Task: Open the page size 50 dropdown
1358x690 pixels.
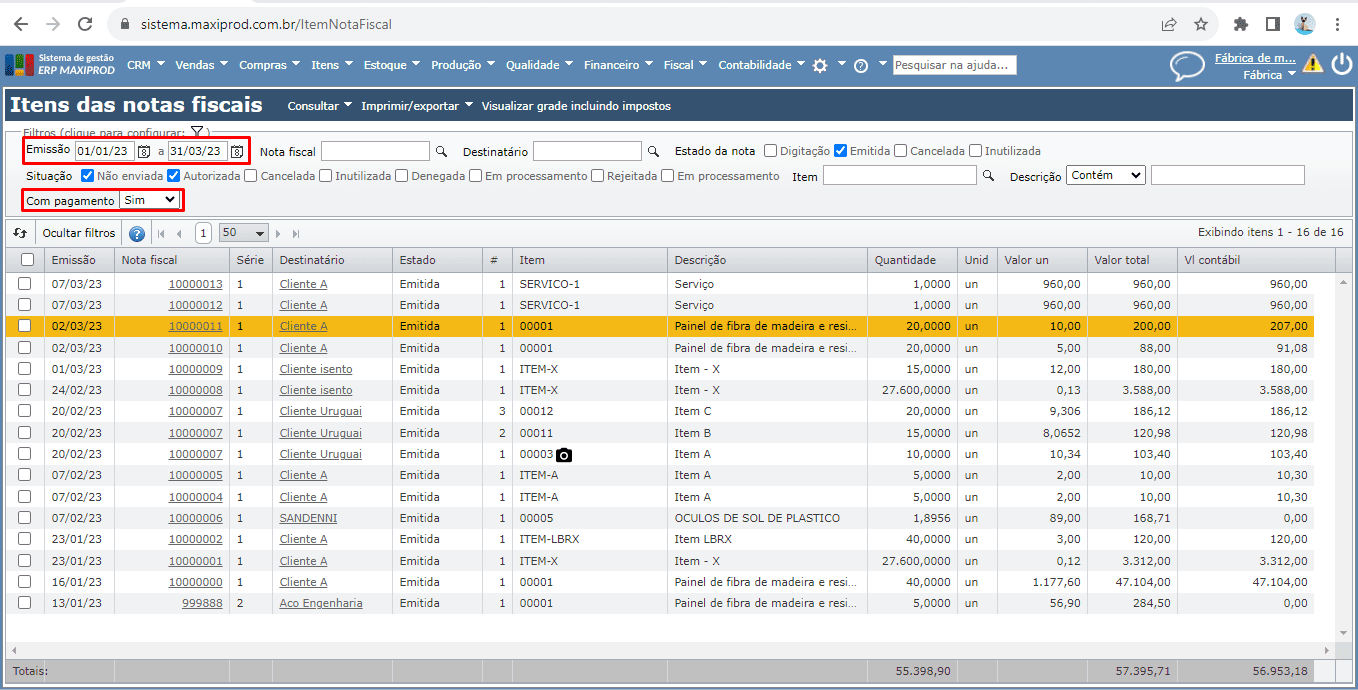Action: pos(244,233)
